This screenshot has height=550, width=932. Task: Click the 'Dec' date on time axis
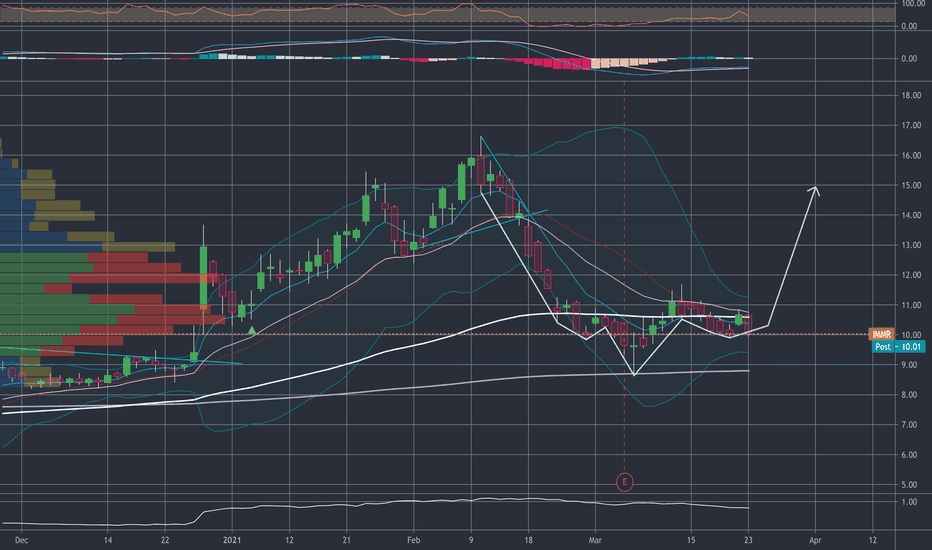point(21,540)
